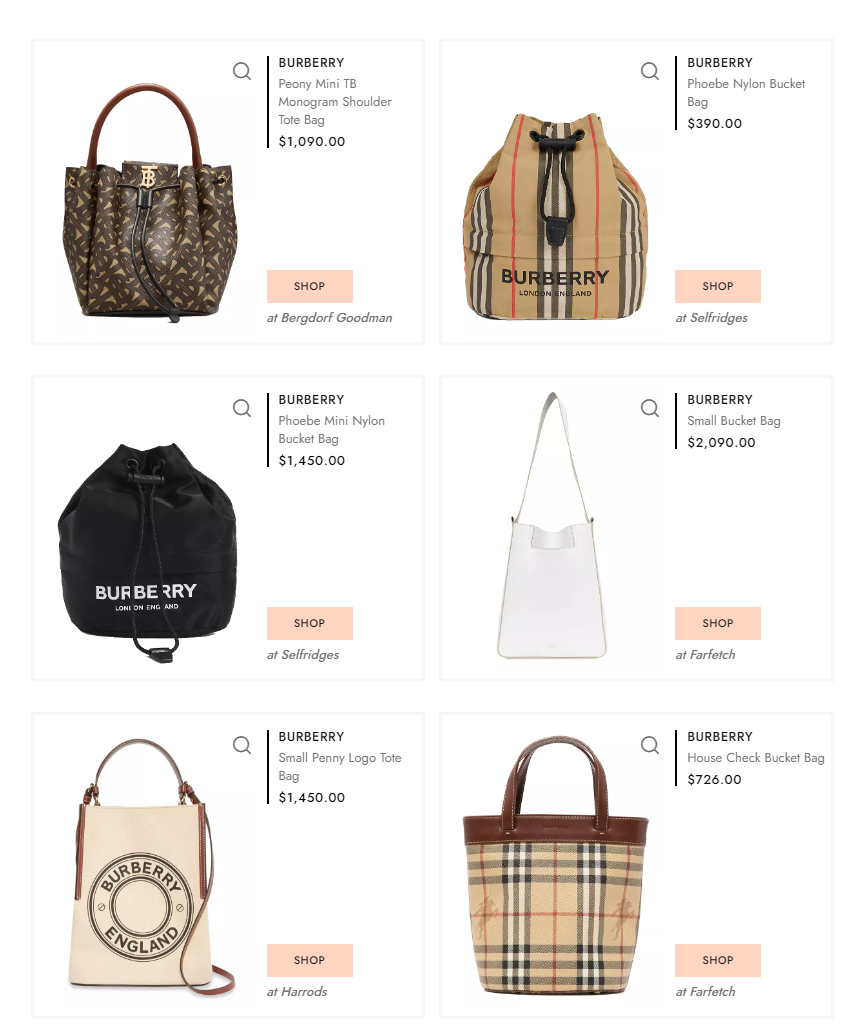Click the brown monogram bucket bag image

click(149, 202)
